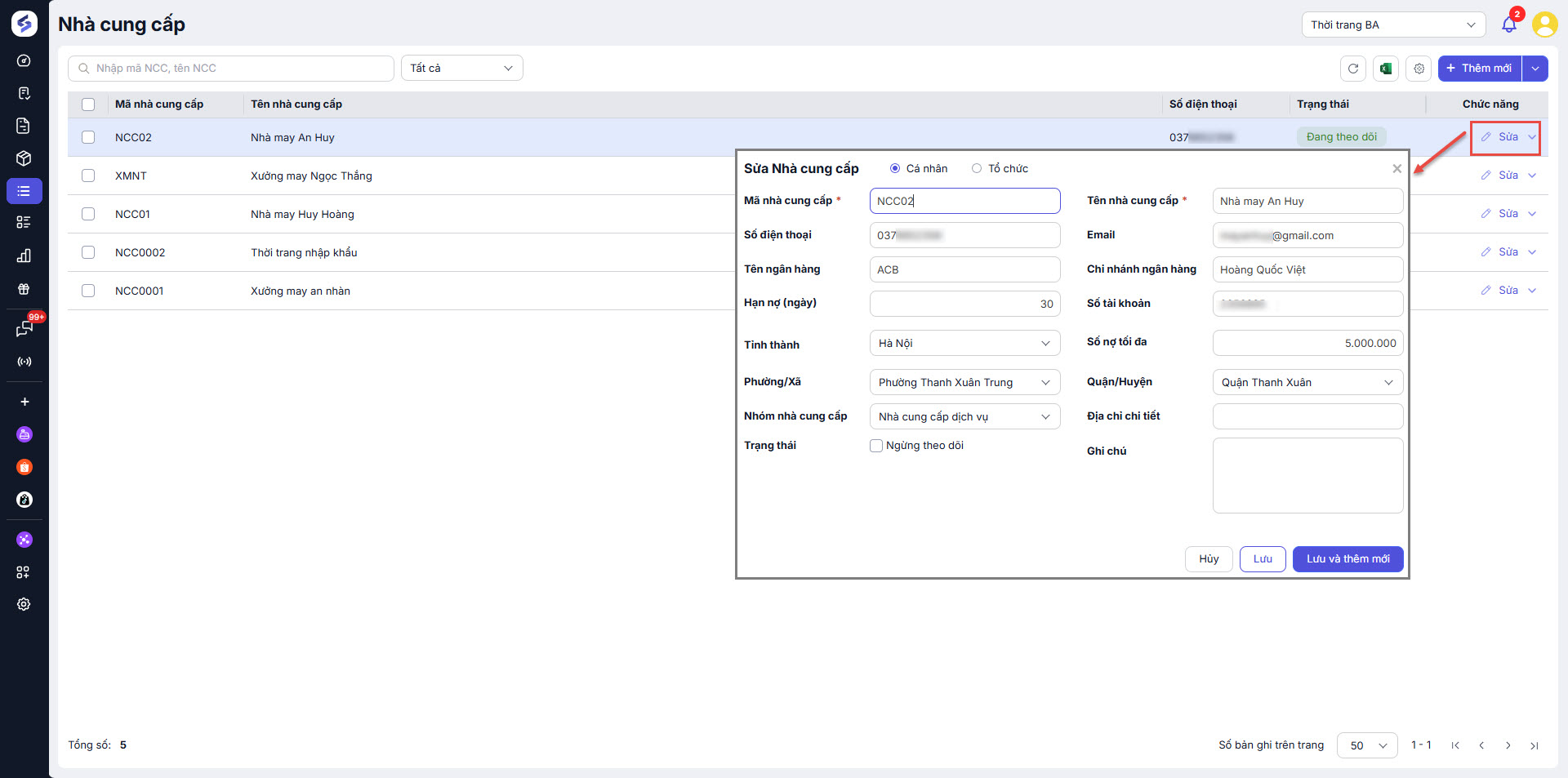The image size is (1568, 778).
Task: Open the settings gear in sidebar
Action: pyautogui.click(x=24, y=604)
